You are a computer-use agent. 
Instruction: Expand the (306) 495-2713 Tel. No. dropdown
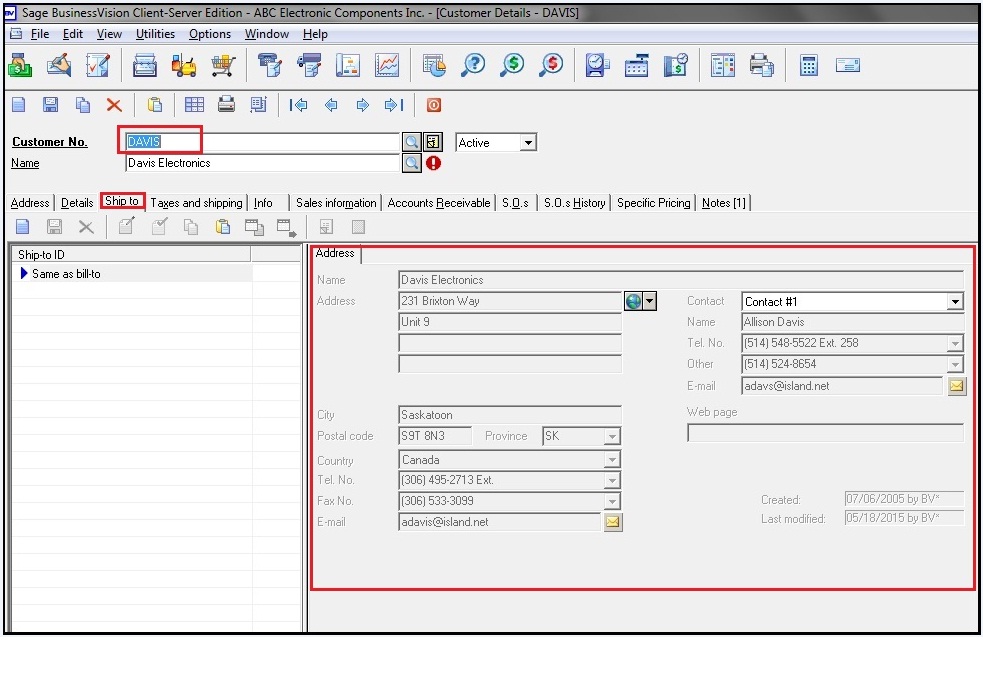tap(612, 481)
